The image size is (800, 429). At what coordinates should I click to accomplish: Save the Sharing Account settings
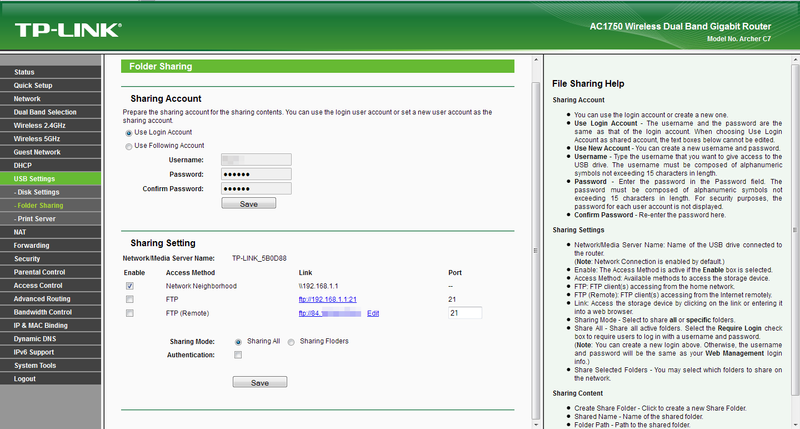point(248,204)
